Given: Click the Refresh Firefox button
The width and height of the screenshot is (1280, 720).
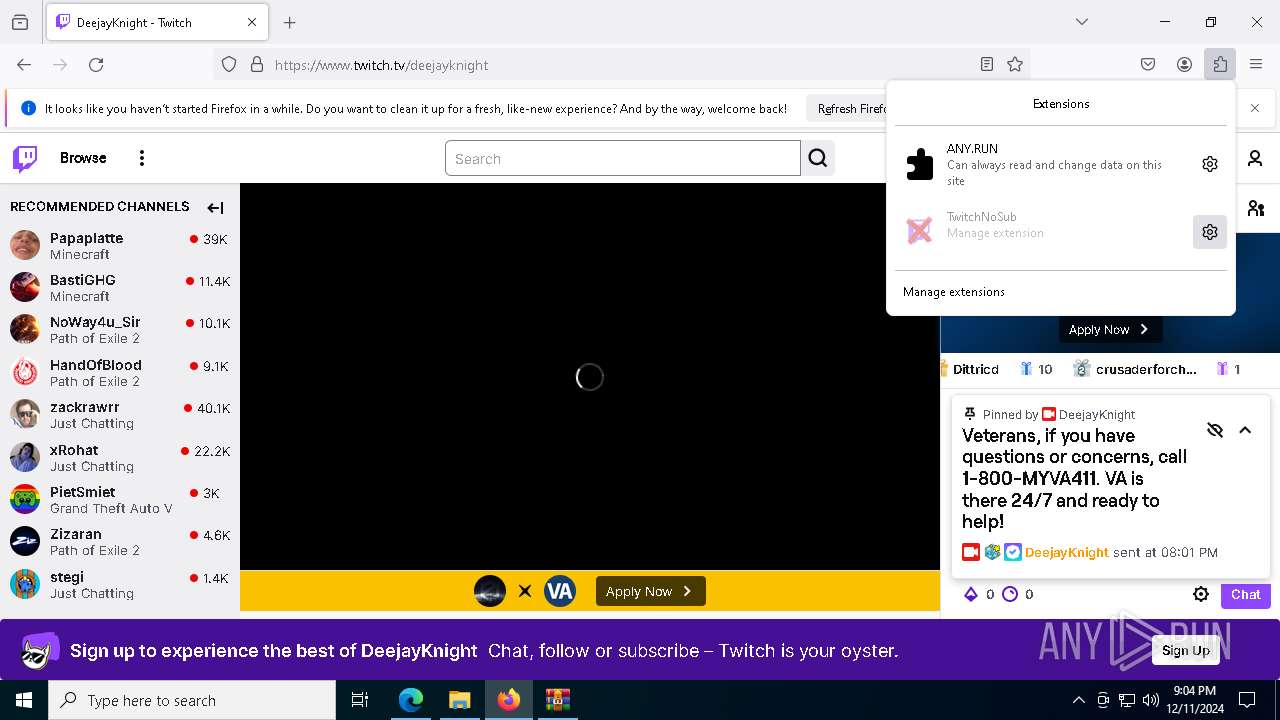Looking at the screenshot, I should [850, 108].
